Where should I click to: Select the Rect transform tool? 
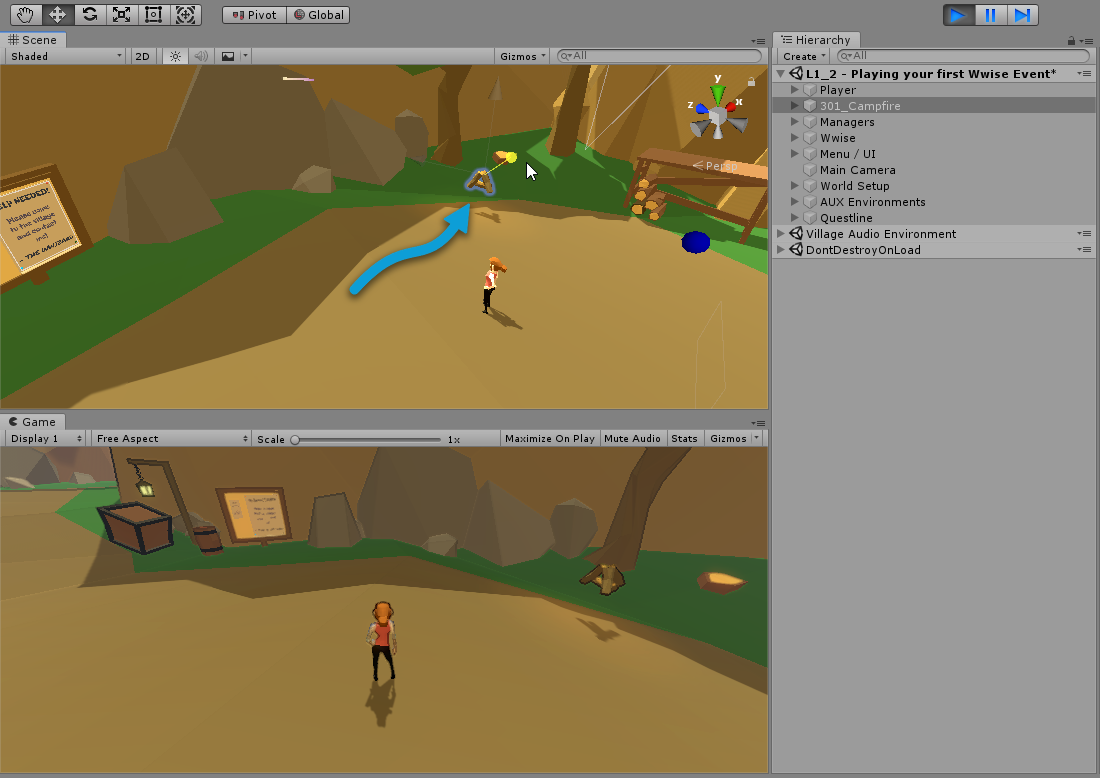point(153,15)
